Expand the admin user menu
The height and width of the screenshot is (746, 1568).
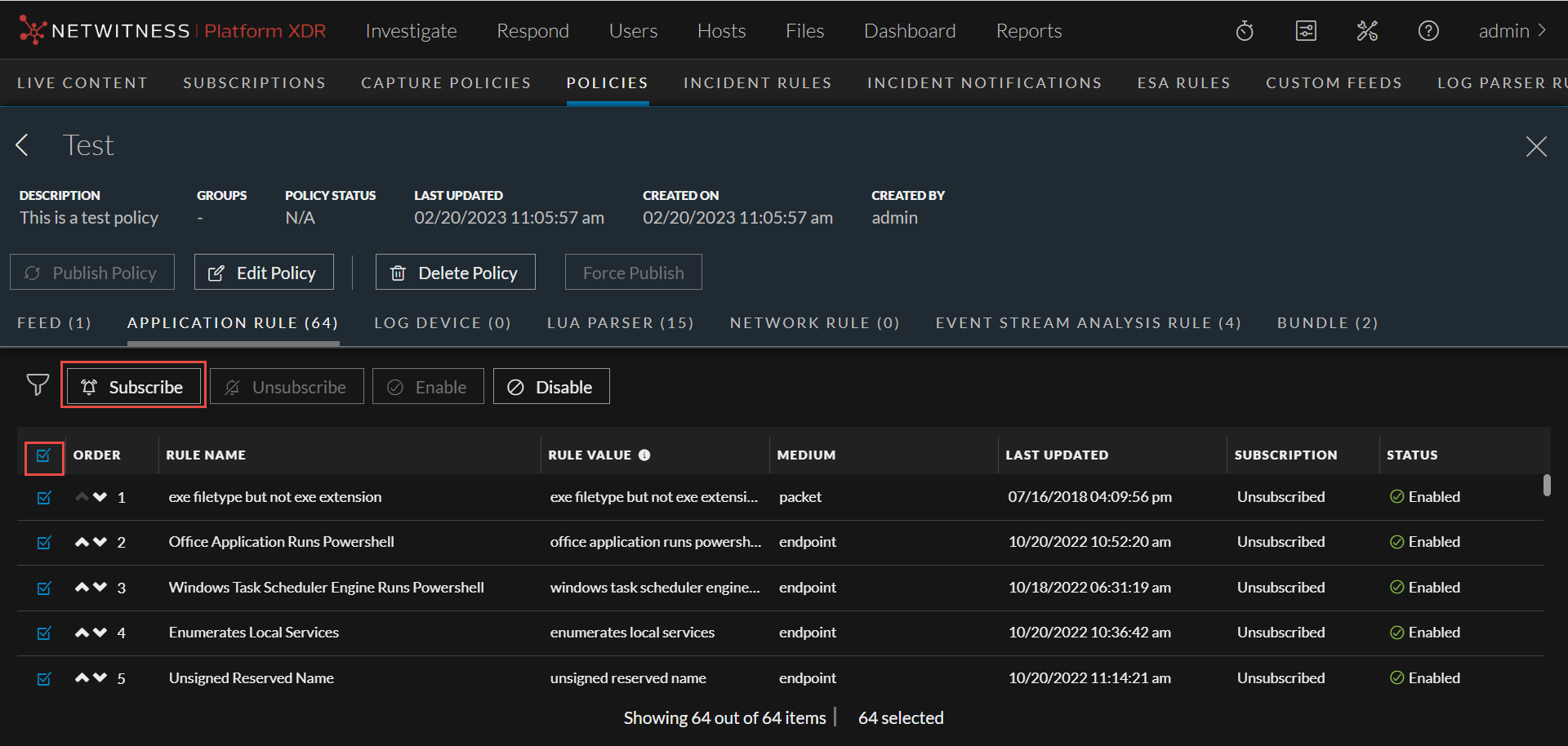tap(1512, 31)
